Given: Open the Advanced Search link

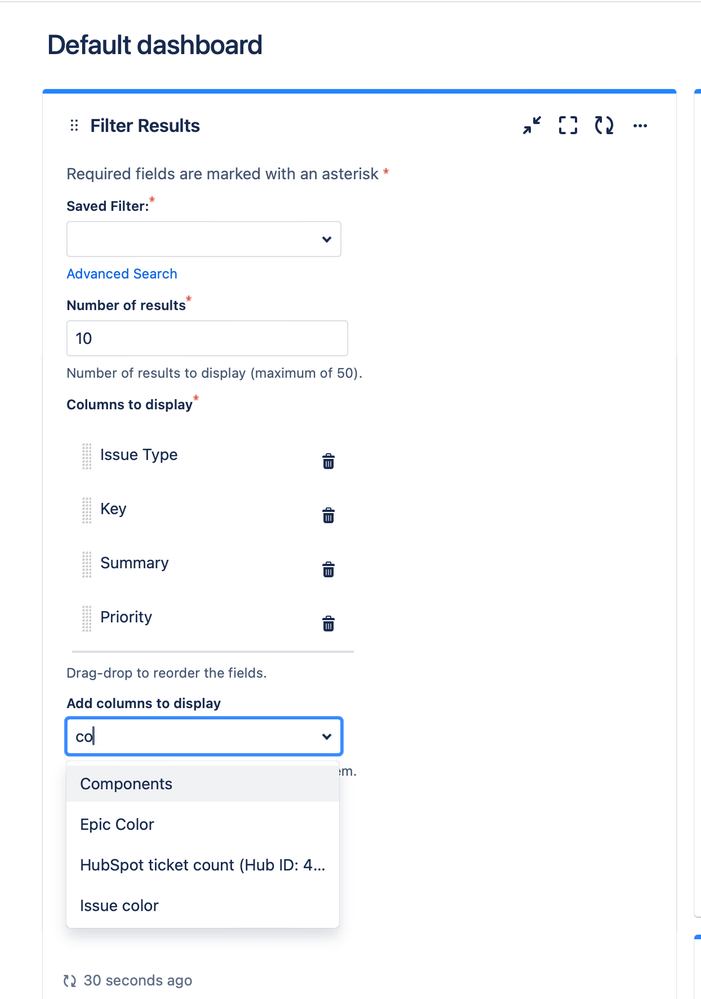Looking at the screenshot, I should click(122, 274).
